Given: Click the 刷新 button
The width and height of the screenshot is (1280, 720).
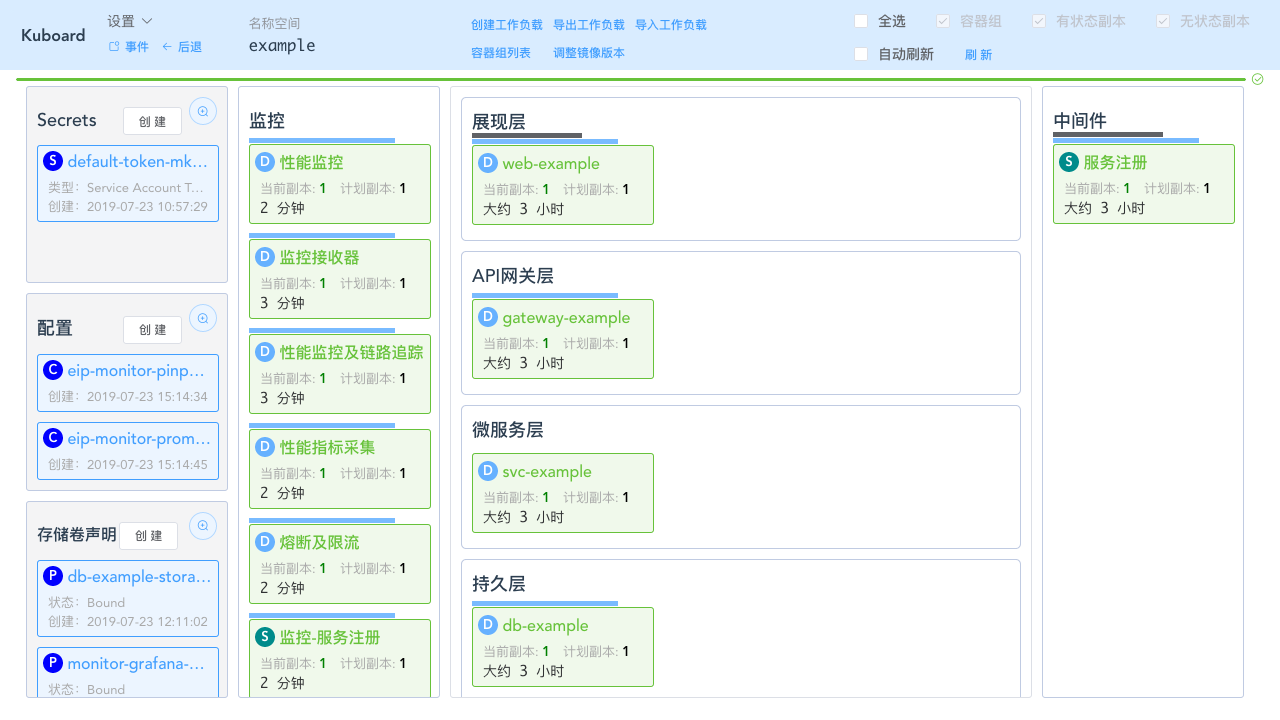Looking at the screenshot, I should click(x=978, y=54).
